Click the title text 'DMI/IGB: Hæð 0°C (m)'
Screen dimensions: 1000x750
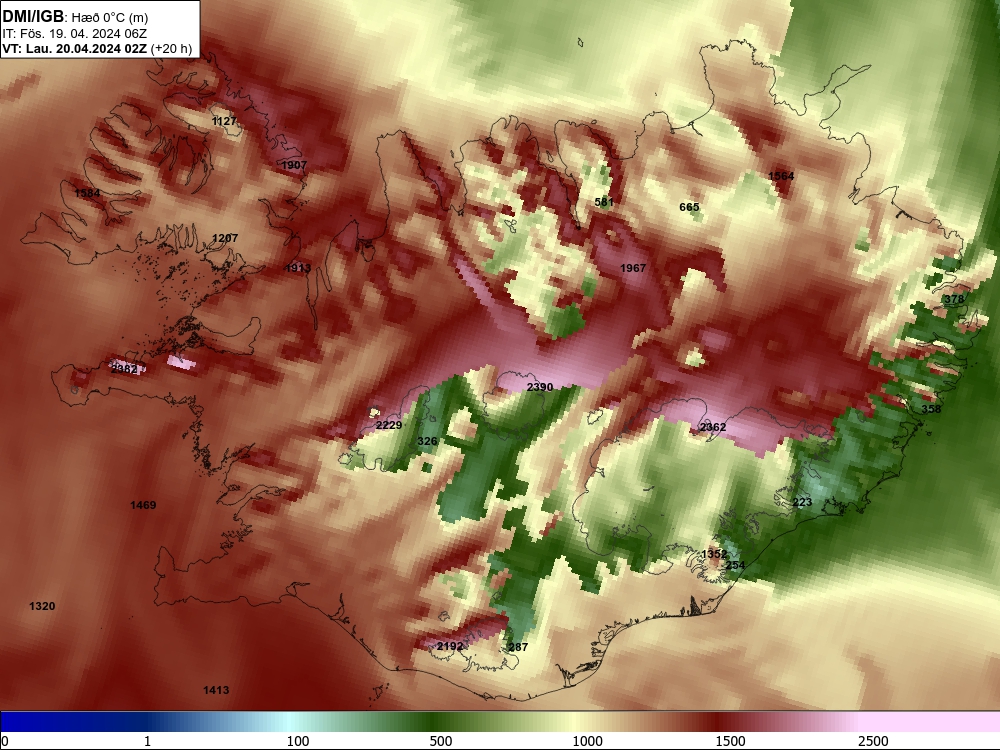coord(75,17)
